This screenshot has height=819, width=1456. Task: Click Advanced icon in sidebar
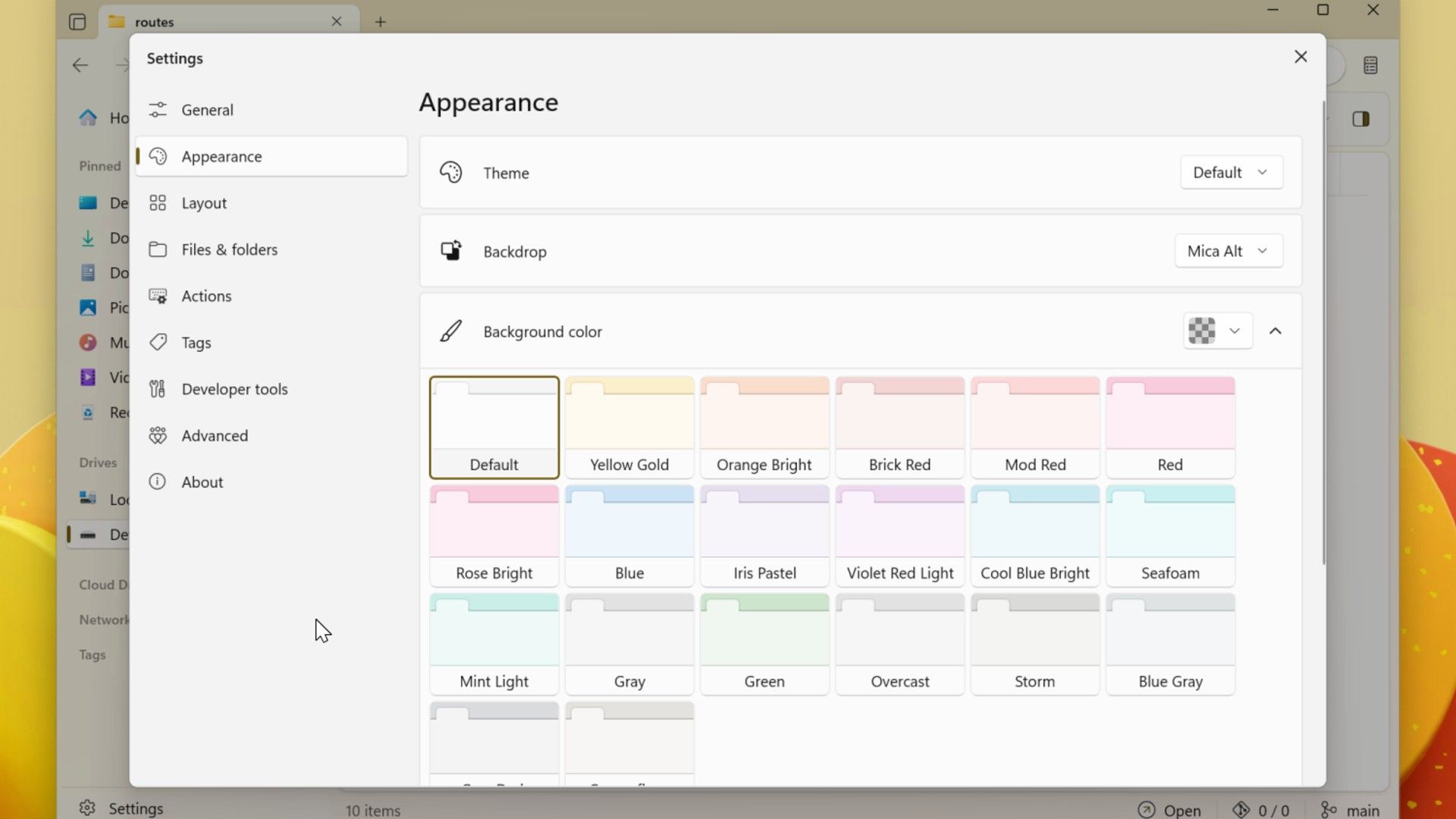click(x=158, y=435)
